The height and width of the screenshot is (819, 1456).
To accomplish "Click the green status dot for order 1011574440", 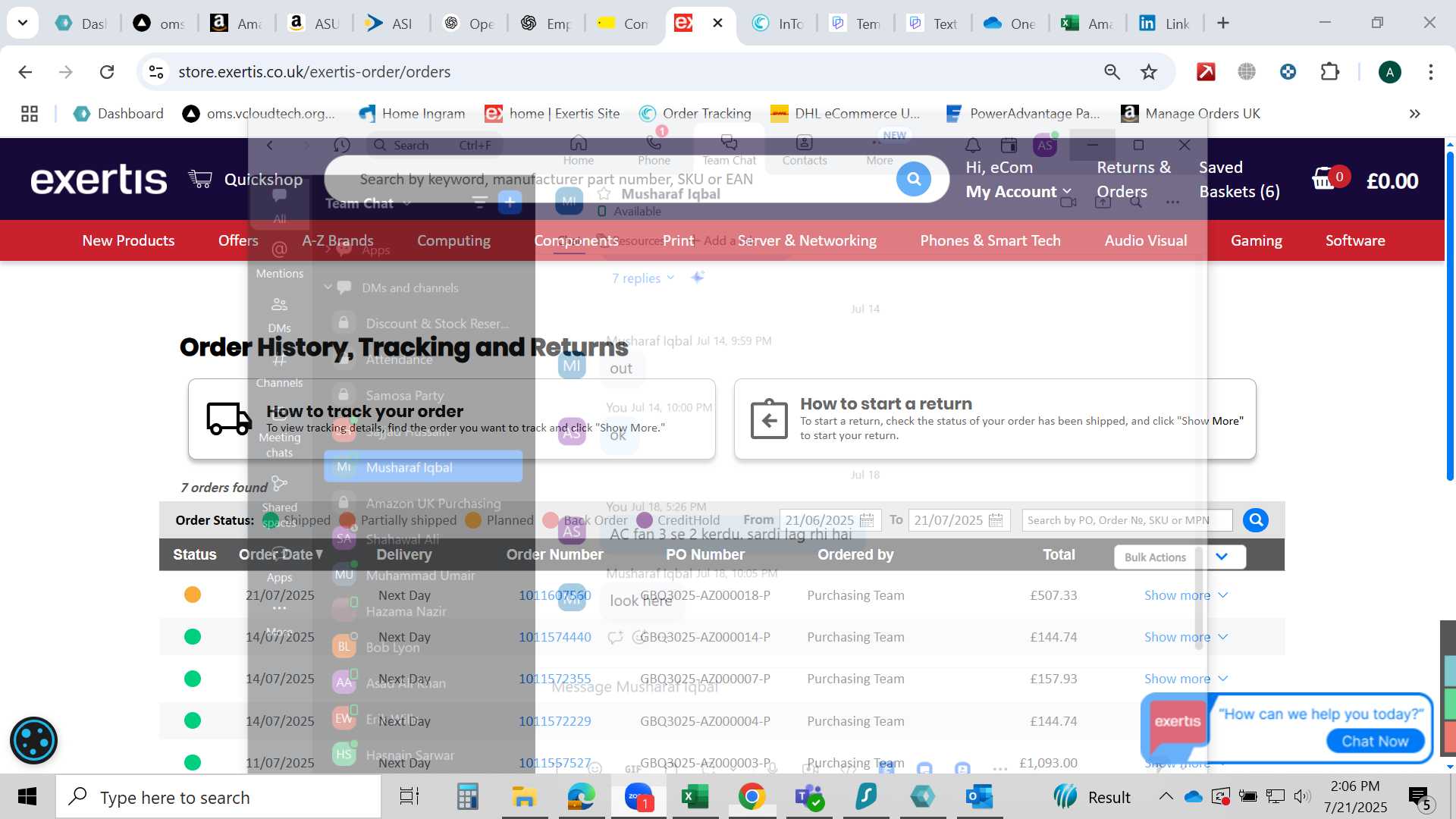I will (193, 636).
